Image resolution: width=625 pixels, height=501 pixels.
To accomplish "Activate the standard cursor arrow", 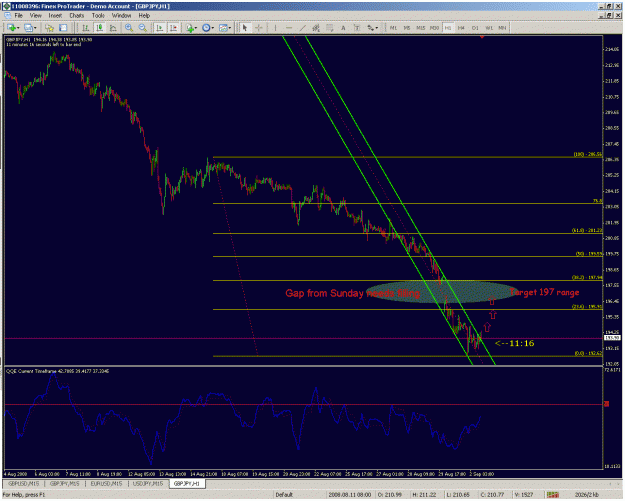I will tap(245, 28).
